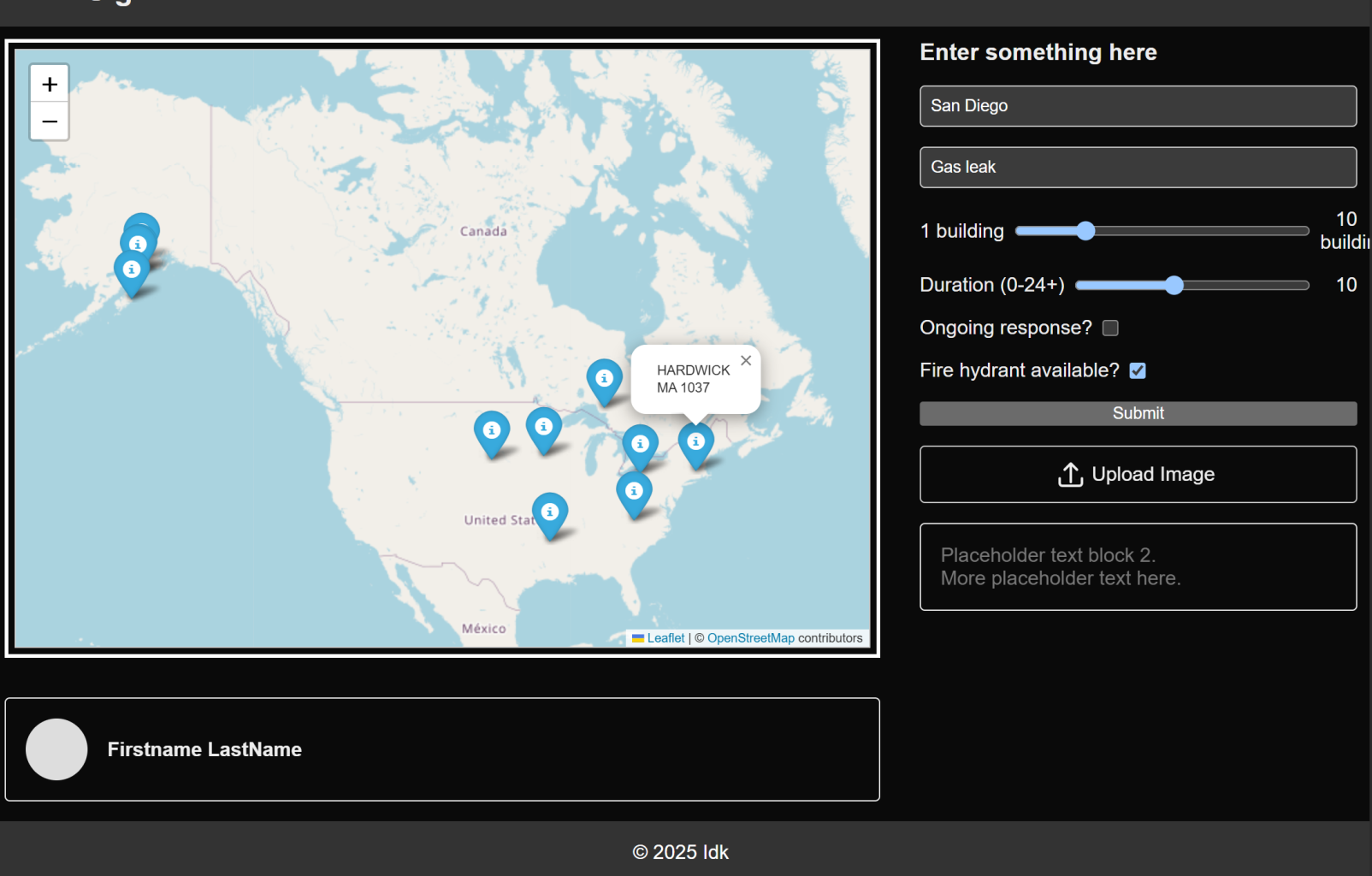Open the OpenStreetMap attribution link
This screenshot has height=876, width=1372.
751,638
